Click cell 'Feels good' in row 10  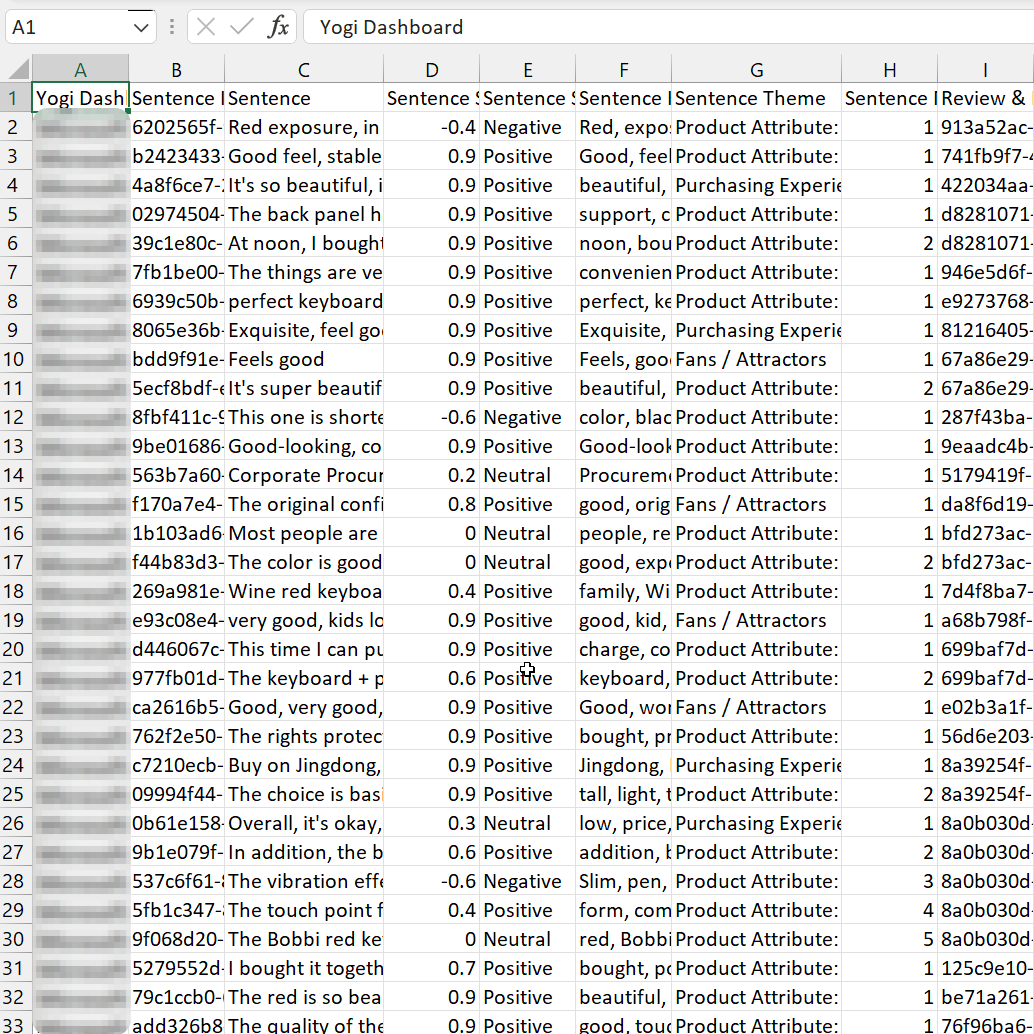tap(303, 359)
